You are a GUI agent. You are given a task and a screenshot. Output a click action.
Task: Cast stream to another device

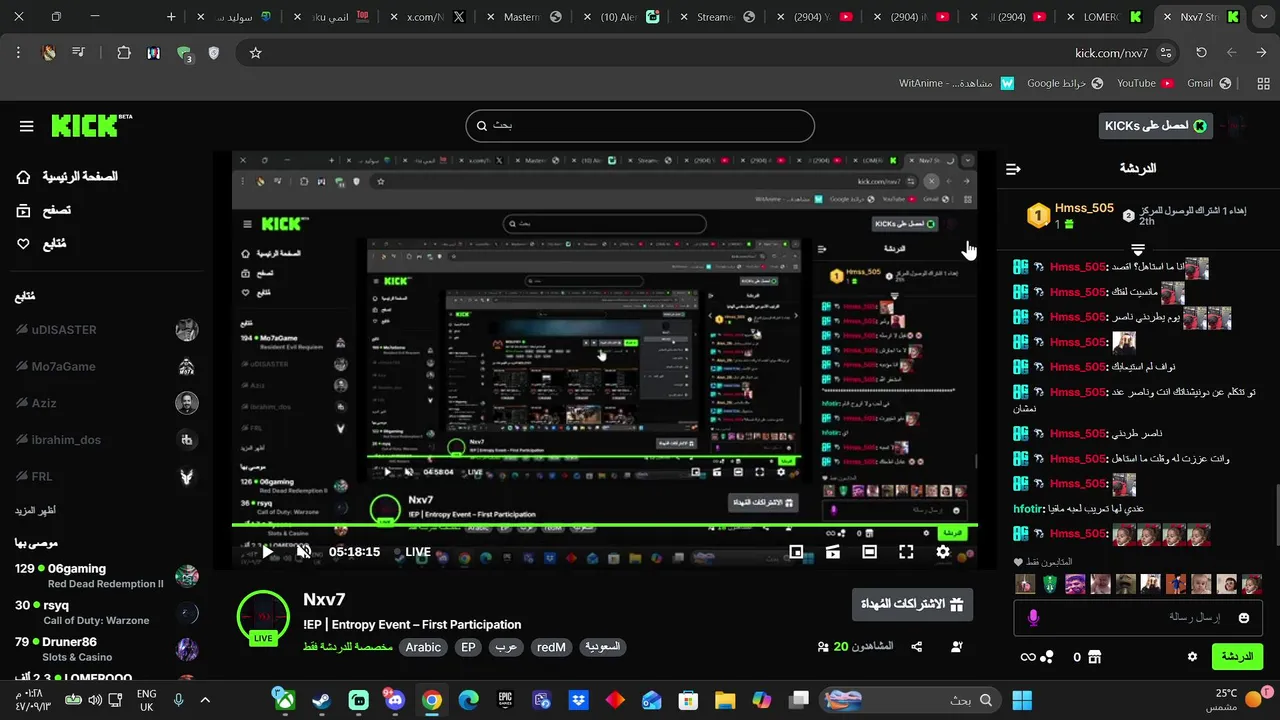click(832, 552)
